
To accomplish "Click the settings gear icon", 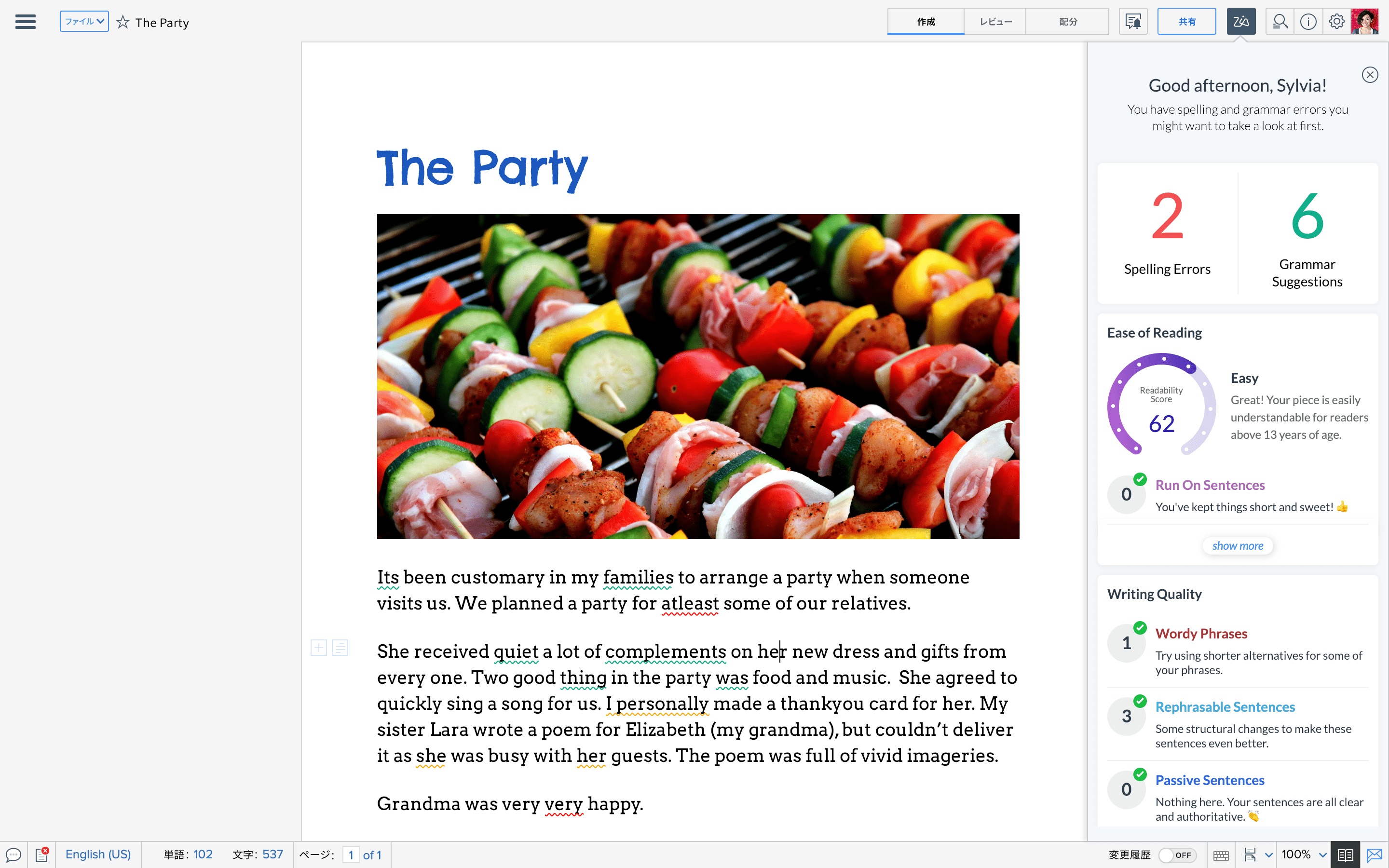I will pos(1336,22).
